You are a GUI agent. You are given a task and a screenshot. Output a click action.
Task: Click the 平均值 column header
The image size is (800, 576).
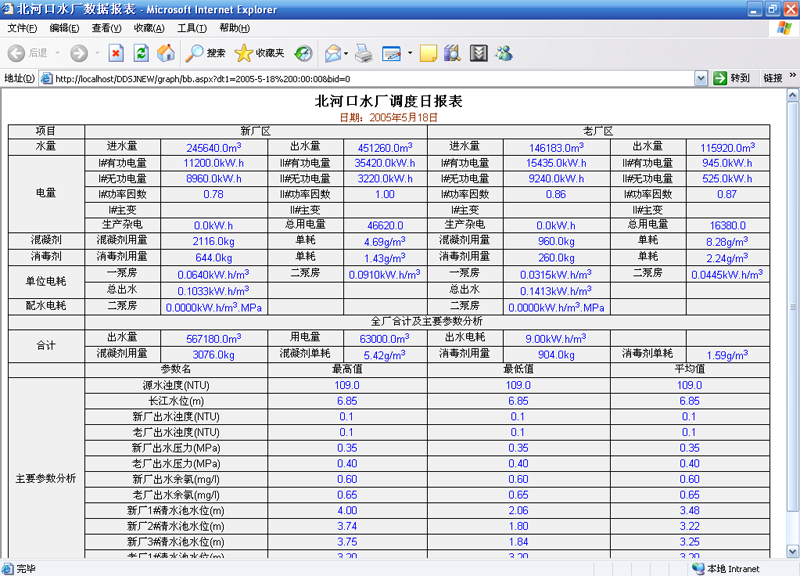tap(690, 369)
